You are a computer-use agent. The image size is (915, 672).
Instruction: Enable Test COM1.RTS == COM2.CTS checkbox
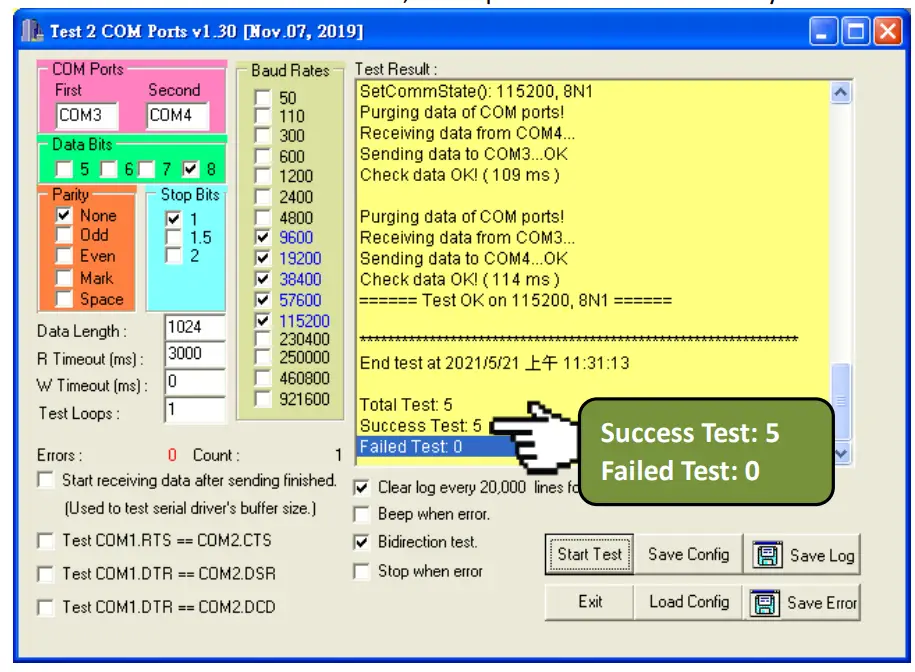tap(46, 541)
